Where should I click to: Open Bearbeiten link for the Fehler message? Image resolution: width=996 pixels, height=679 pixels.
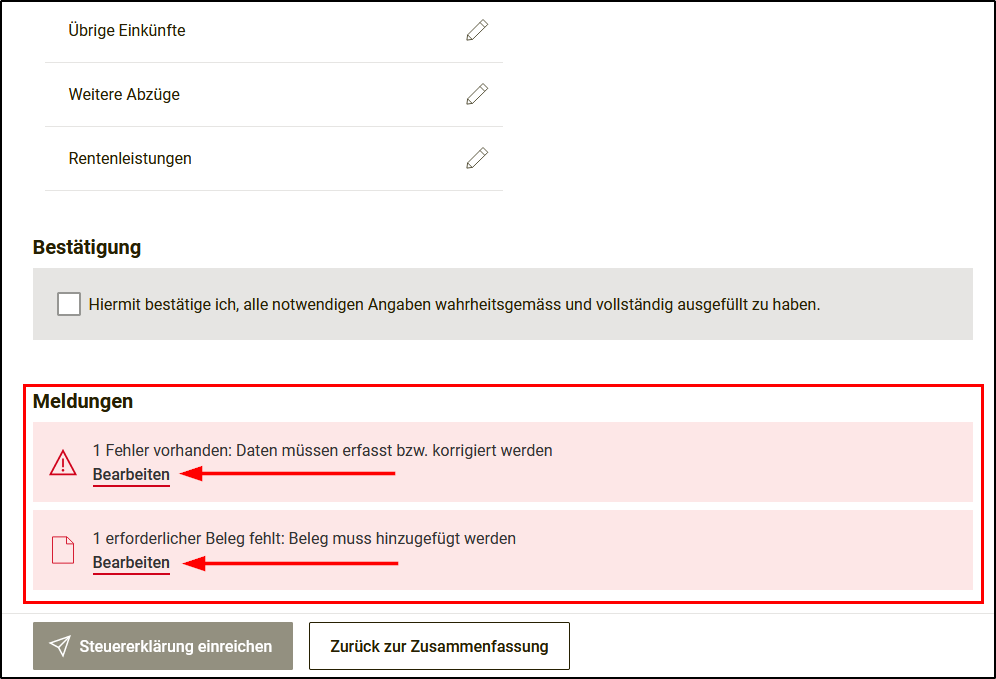(x=131, y=475)
